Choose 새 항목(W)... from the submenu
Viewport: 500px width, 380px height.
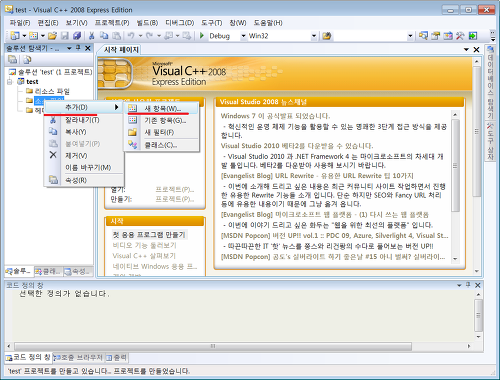click(x=162, y=109)
